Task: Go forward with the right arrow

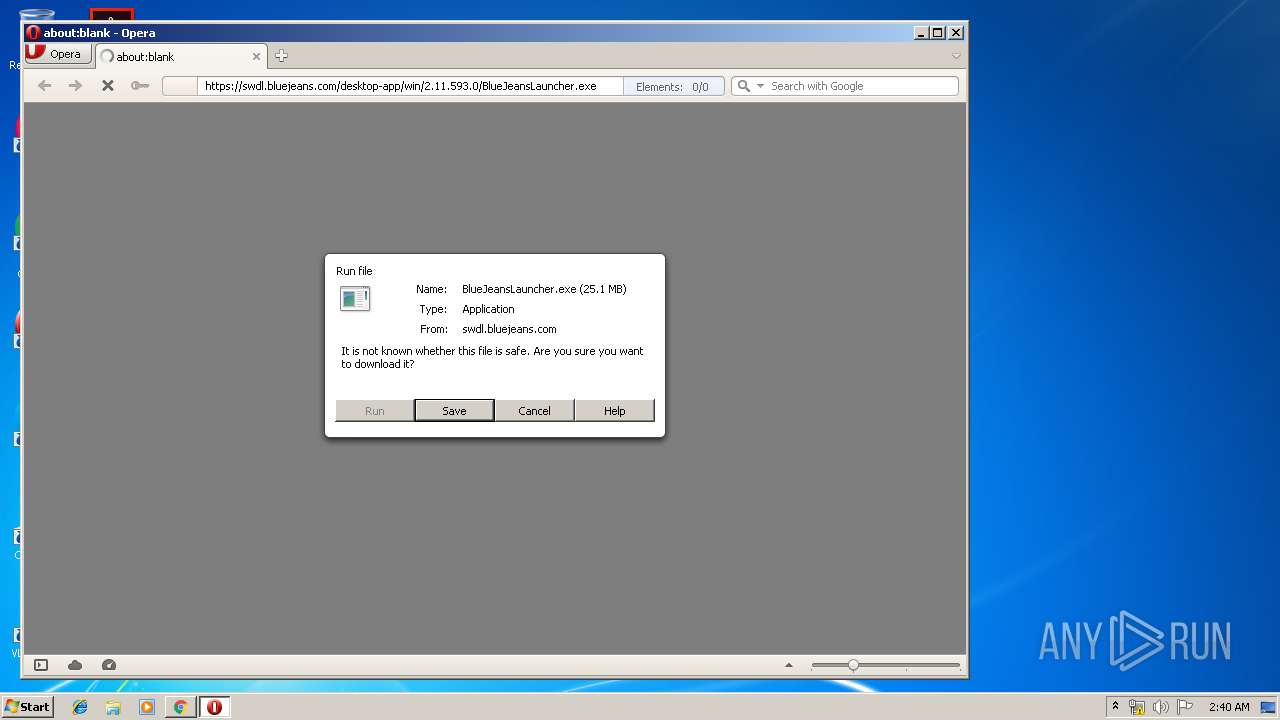Action: (76, 86)
